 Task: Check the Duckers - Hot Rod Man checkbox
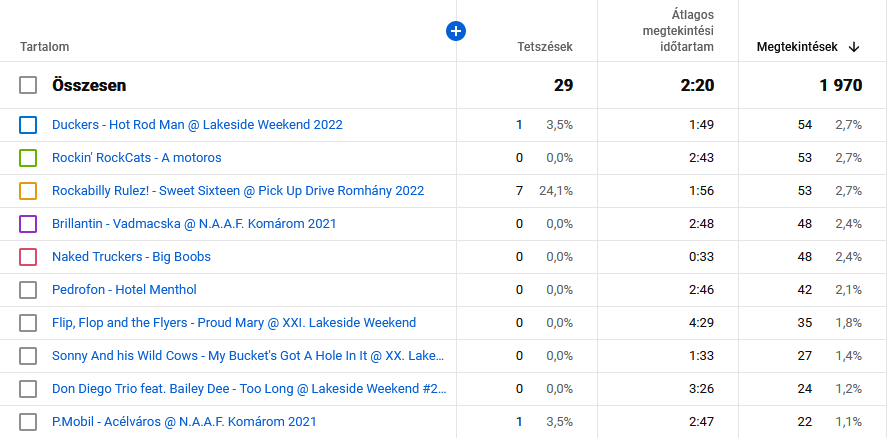click(28, 125)
